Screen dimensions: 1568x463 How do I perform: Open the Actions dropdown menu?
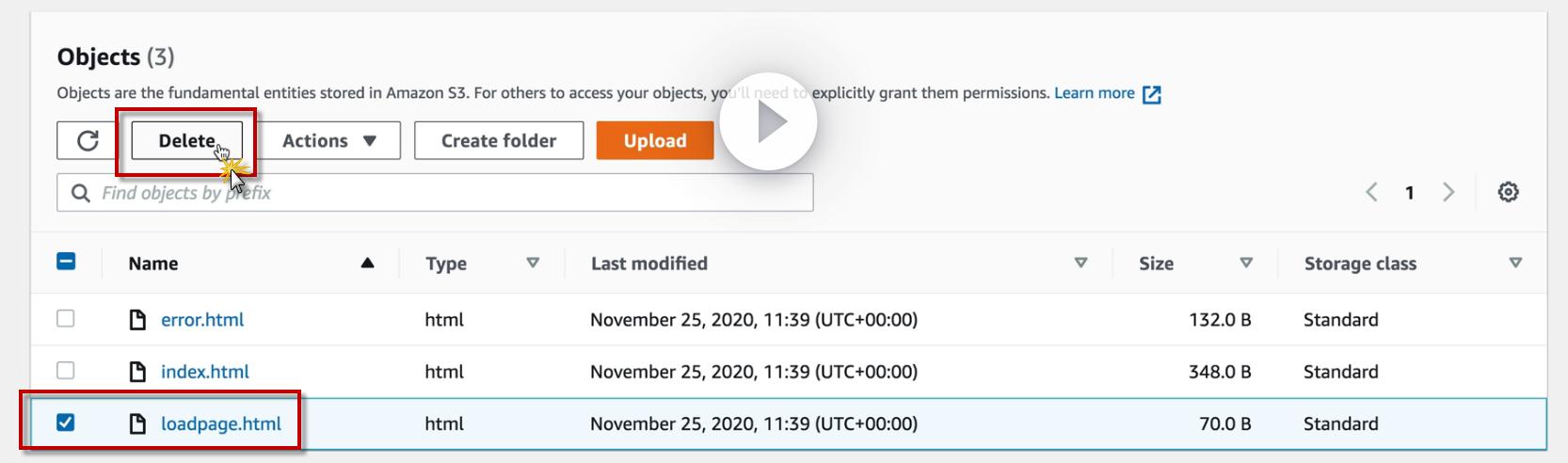[328, 141]
